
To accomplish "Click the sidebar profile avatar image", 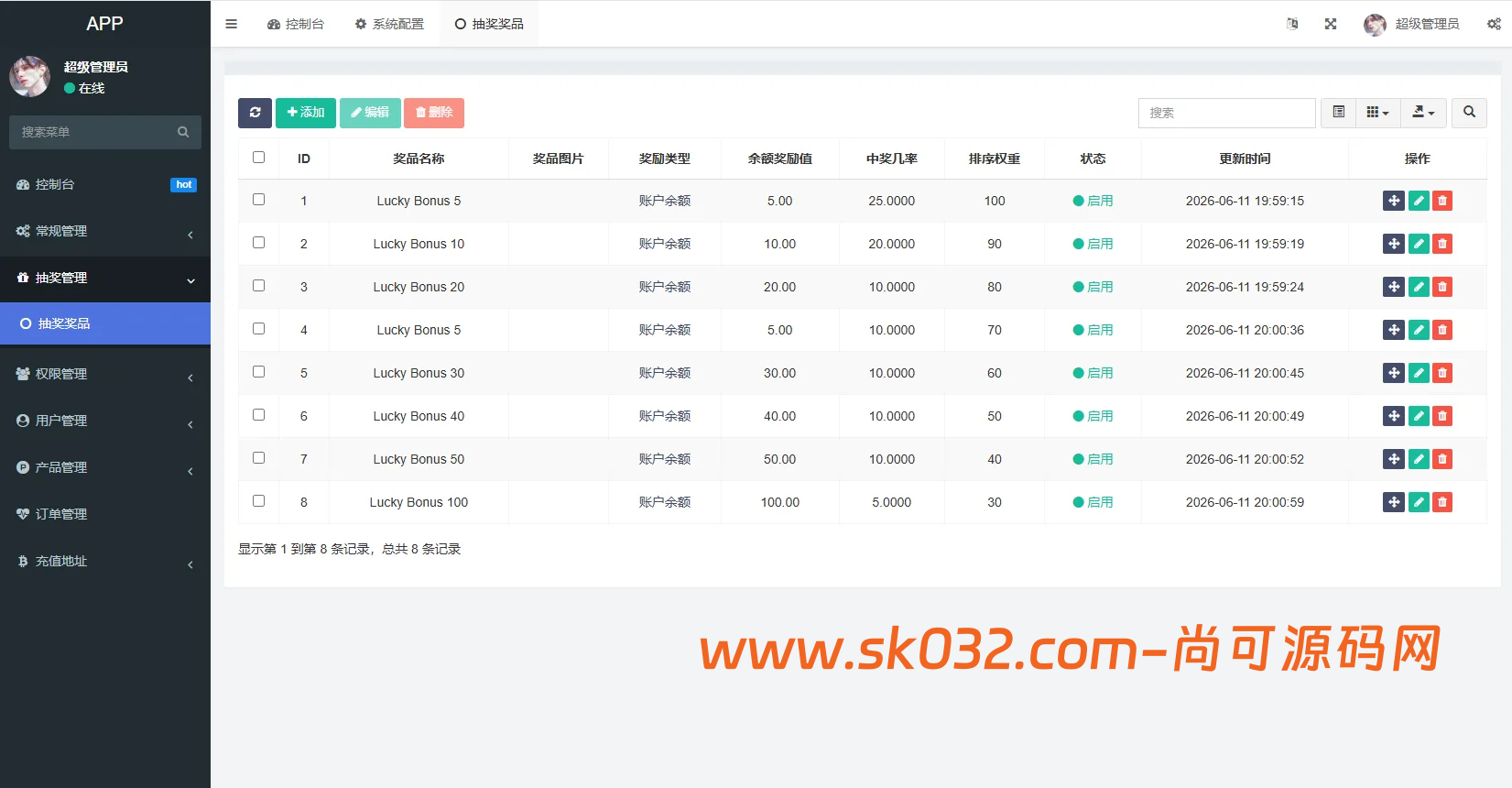I will 29,76.
